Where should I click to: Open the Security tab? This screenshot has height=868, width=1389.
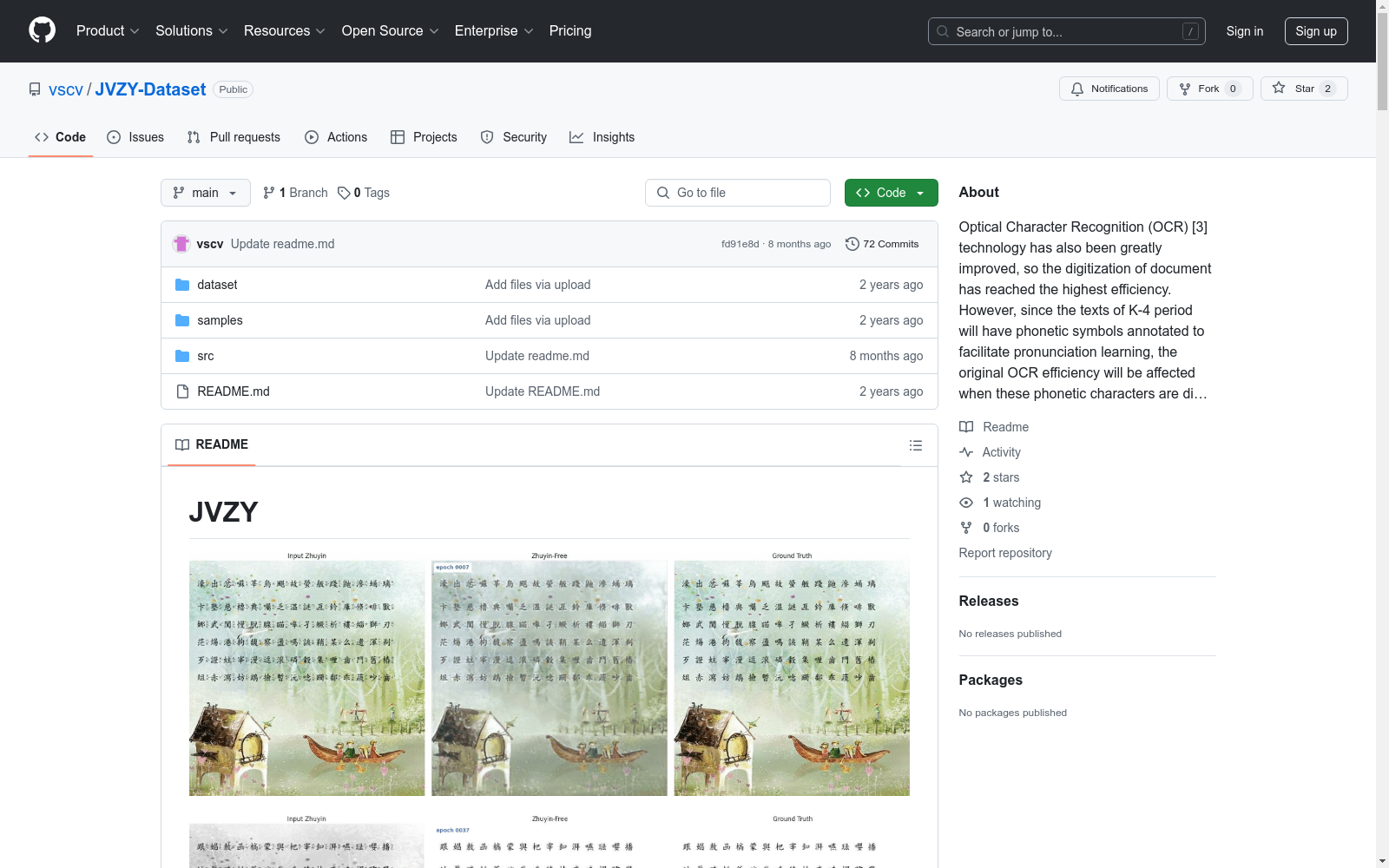click(x=514, y=137)
